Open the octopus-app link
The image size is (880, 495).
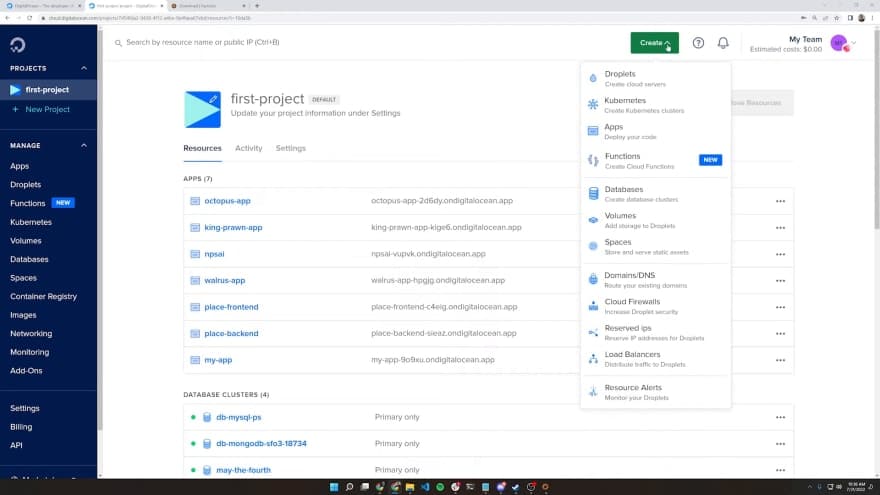click(x=227, y=201)
